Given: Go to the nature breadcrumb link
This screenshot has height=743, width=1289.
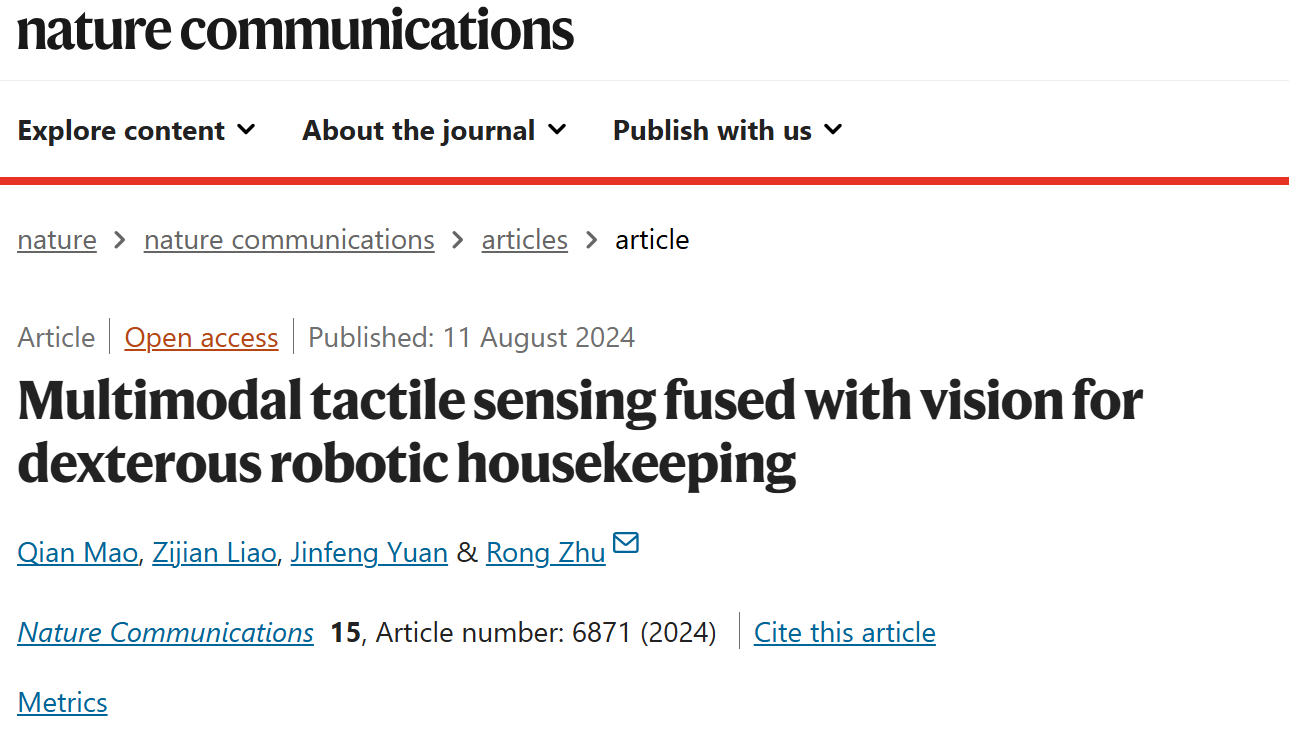Looking at the screenshot, I should coord(57,240).
